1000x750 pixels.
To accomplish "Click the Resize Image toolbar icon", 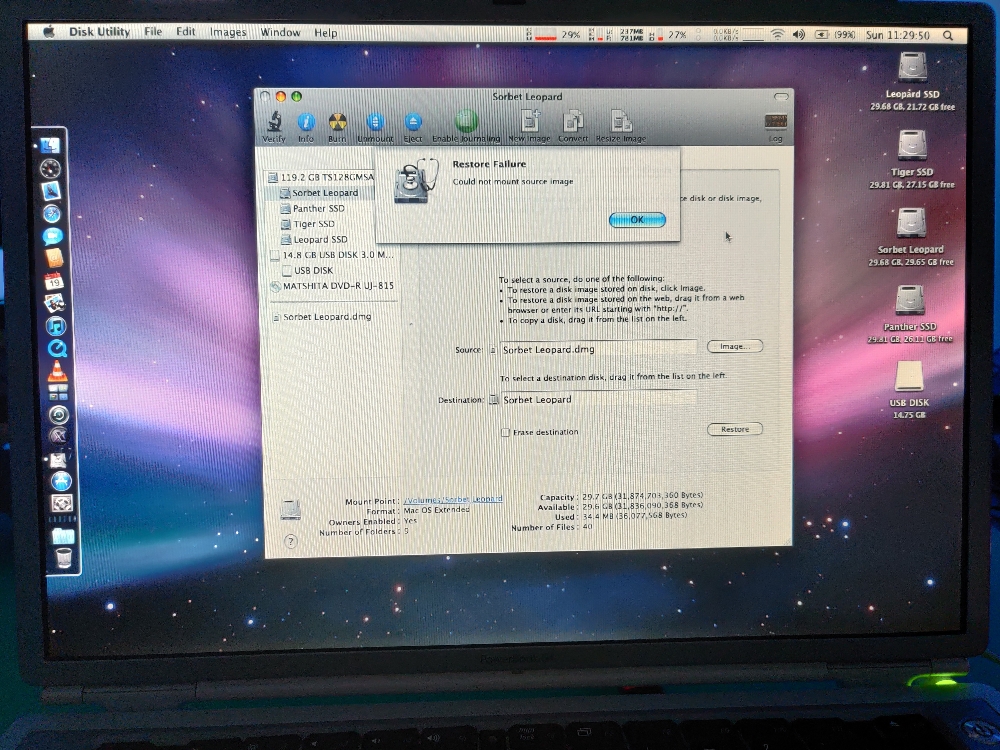I will 621,126.
